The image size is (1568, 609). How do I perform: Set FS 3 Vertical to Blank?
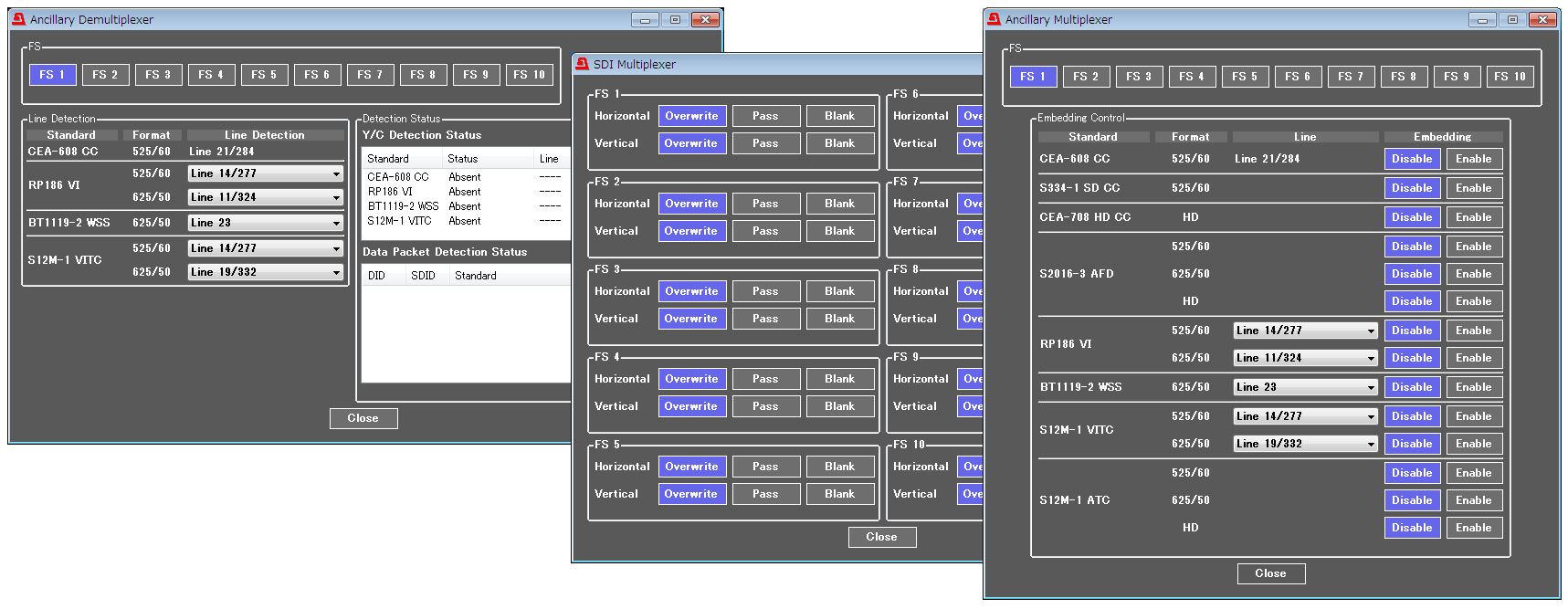click(839, 319)
